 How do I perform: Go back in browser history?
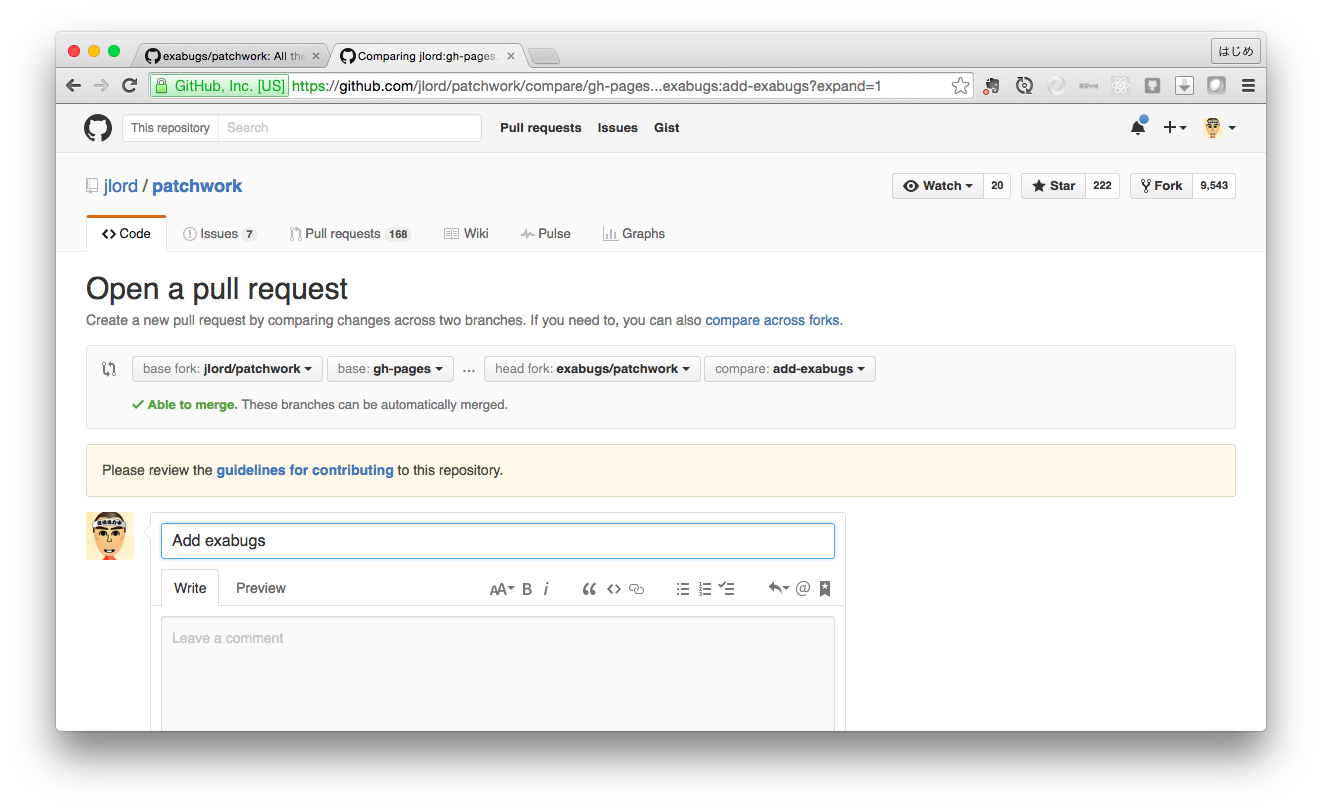coord(73,86)
